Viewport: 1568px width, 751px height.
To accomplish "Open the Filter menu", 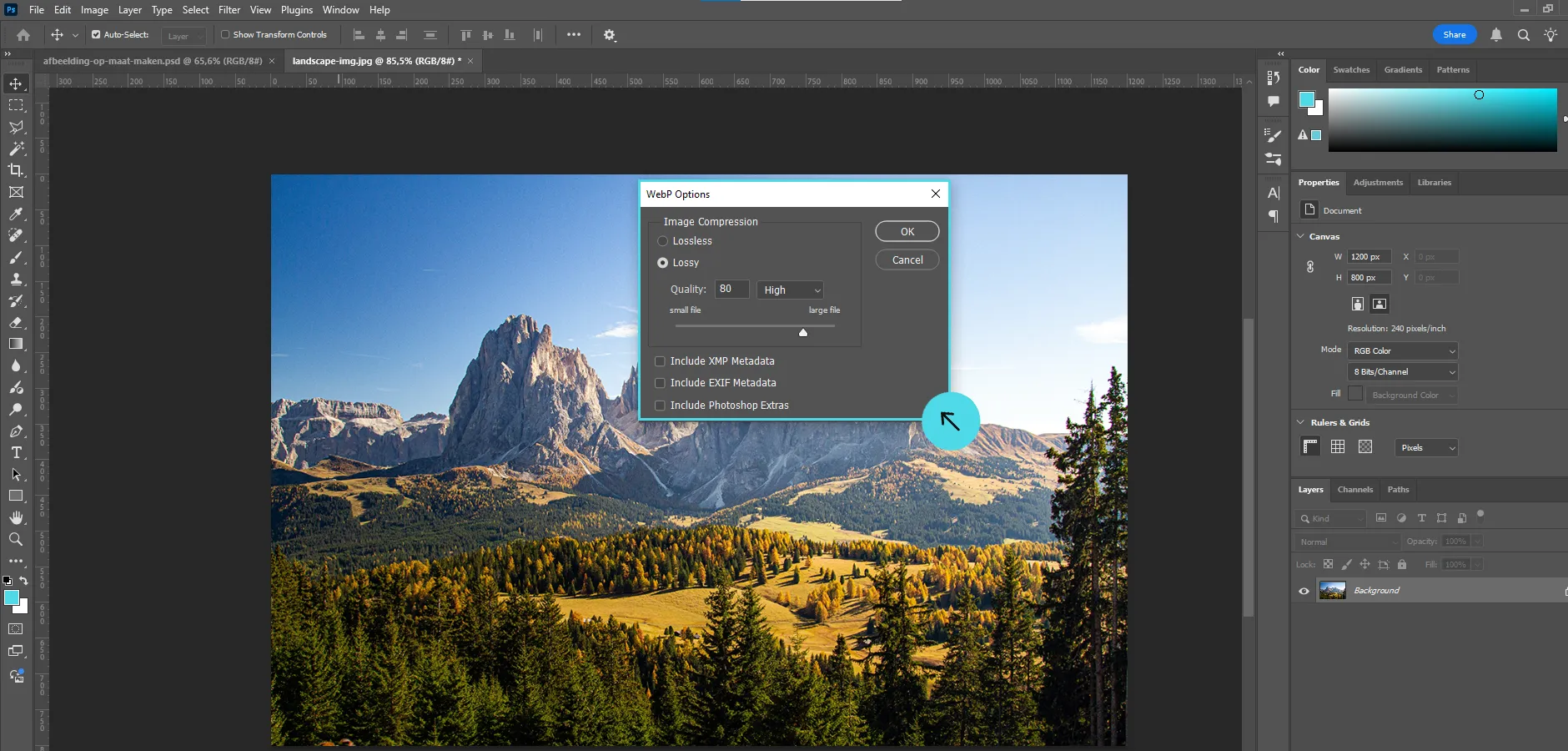I will tap(229, 10).
